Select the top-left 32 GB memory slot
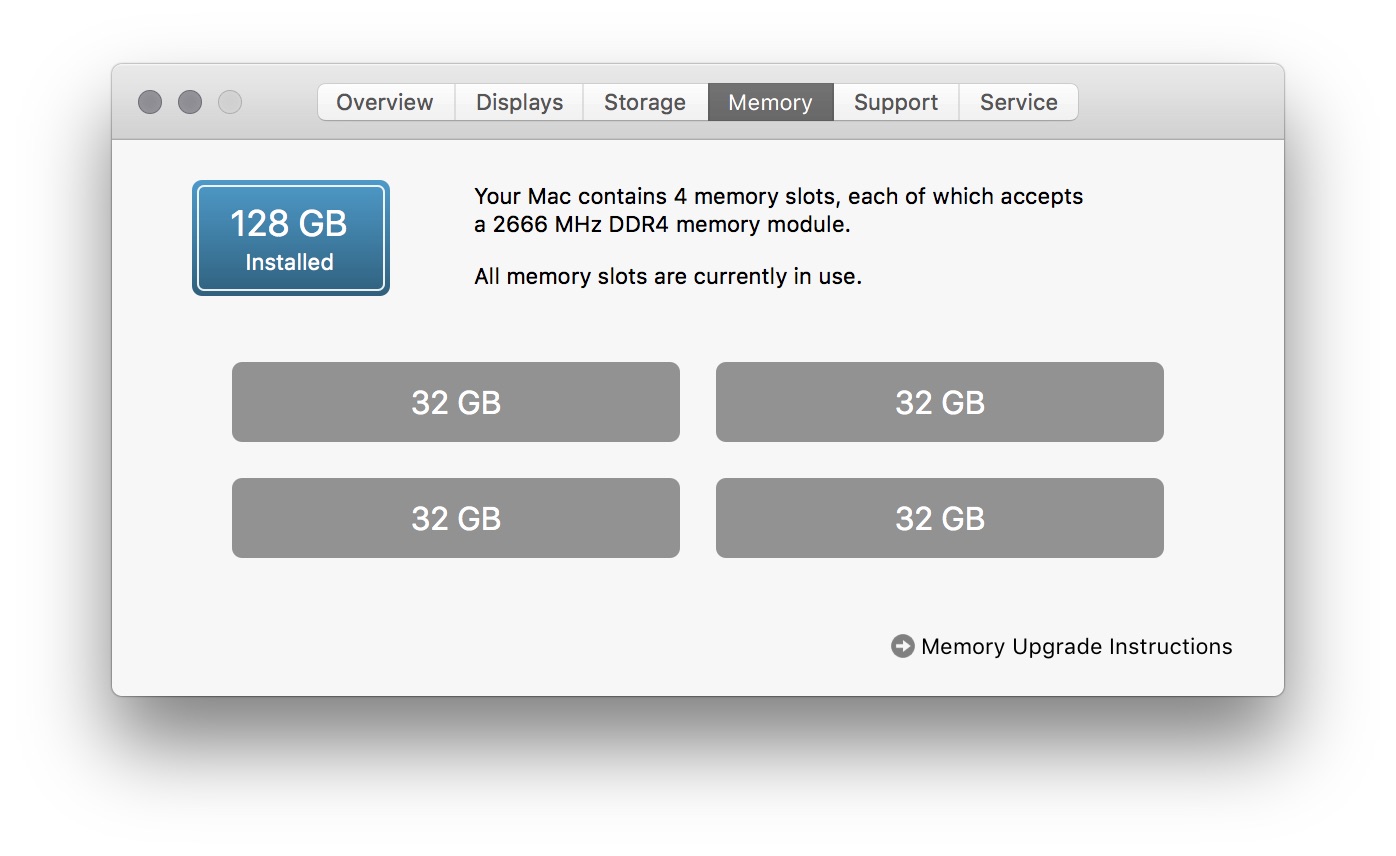1396x856 pixels. click(456, 402)
